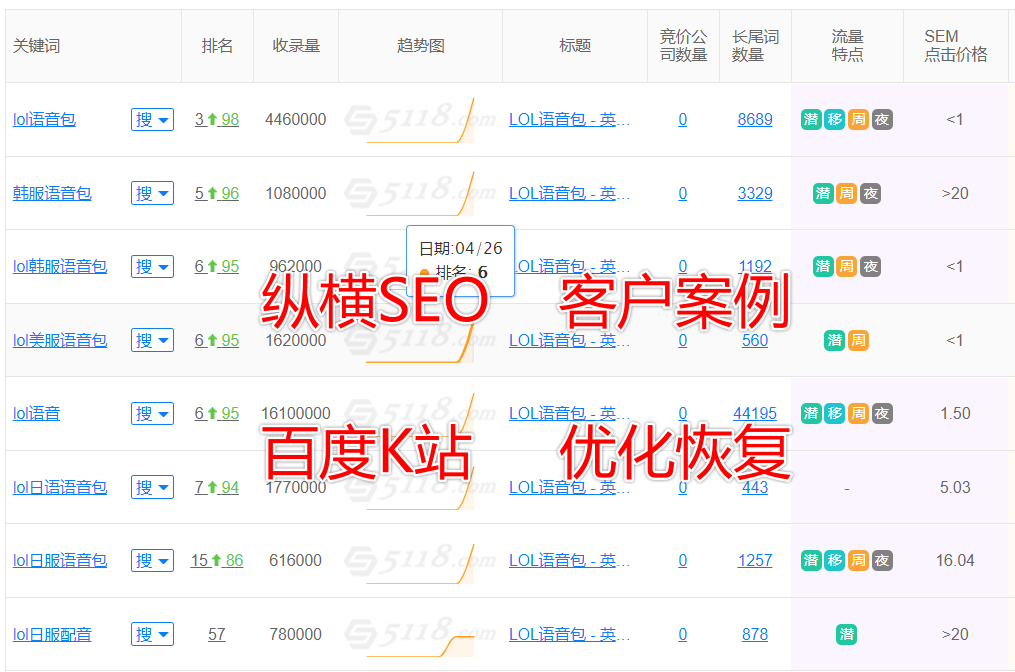Click the 移 badge in the lol日服语音包 row
The width and height of the screenshot is (1015, 672).
833,560
